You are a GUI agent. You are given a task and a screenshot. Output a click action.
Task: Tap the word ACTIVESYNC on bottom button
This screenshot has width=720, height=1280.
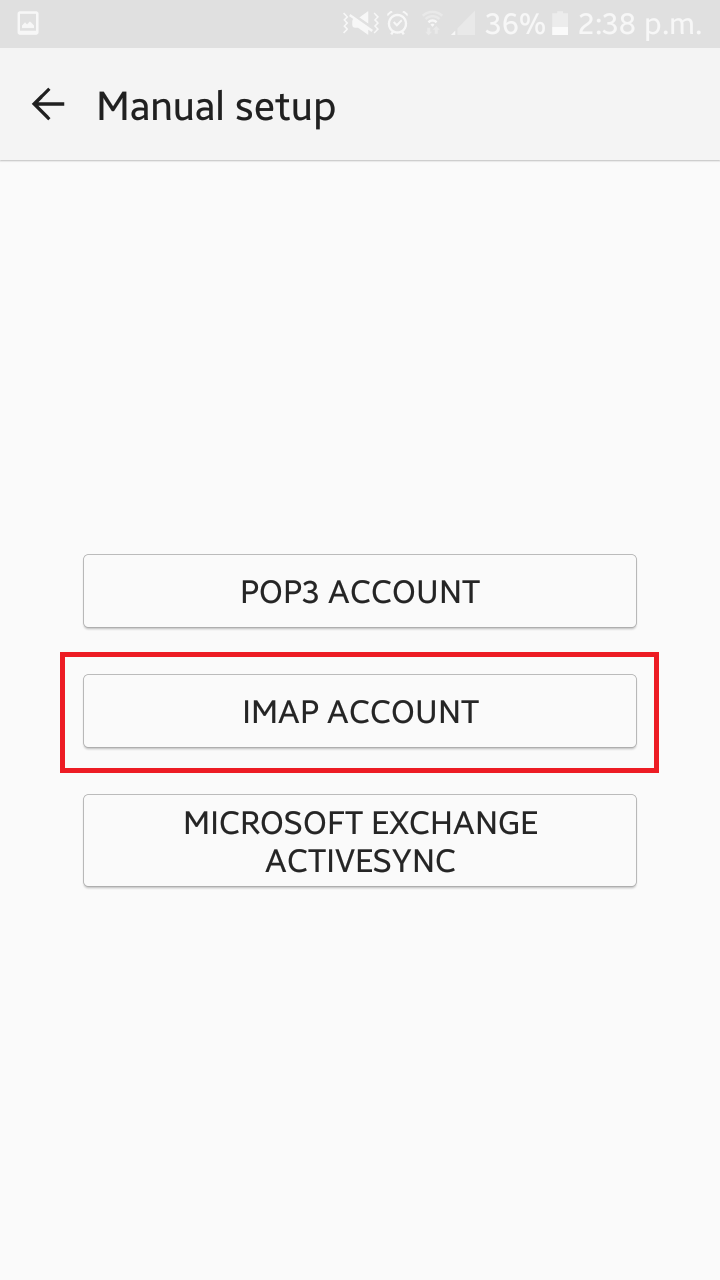[x=360, y=860]
